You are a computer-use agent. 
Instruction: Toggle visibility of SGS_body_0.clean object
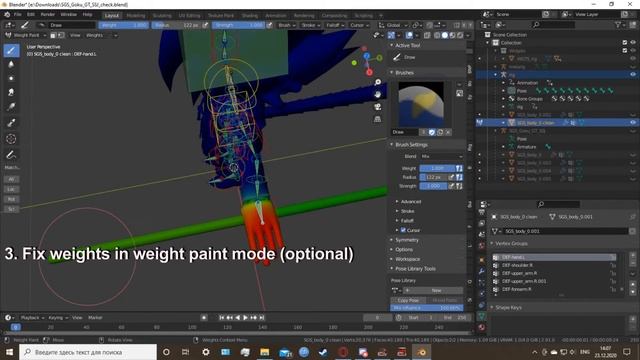[633, 122]
